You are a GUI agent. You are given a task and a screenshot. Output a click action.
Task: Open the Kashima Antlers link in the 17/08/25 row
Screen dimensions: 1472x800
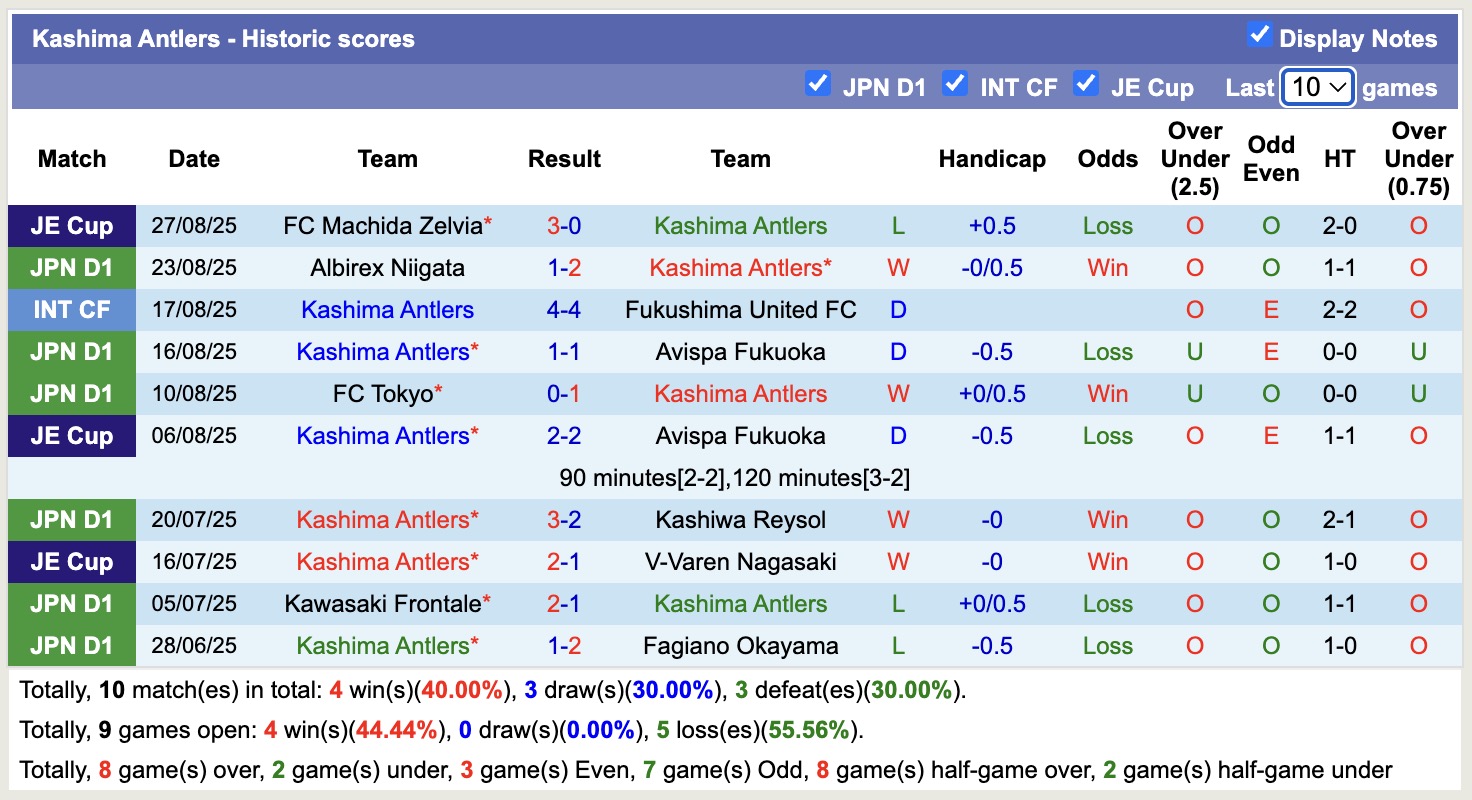click(387, 310)
